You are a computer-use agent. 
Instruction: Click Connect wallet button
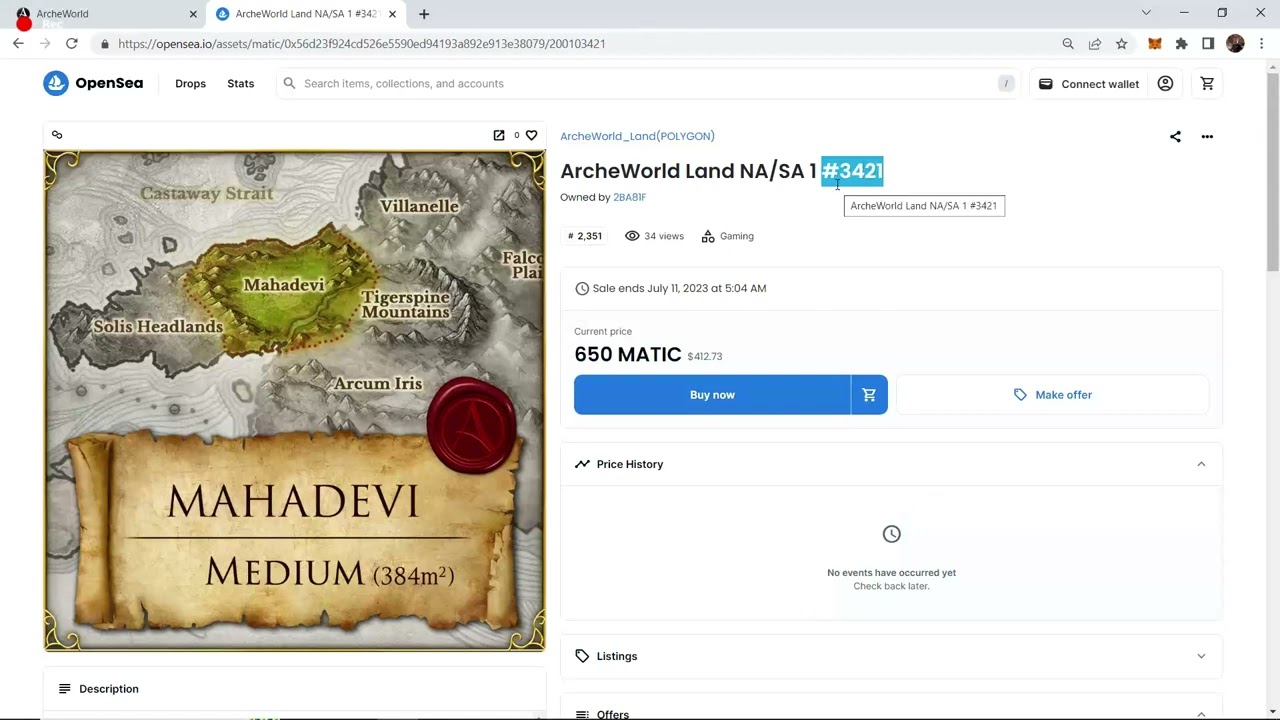(1088, 84)
